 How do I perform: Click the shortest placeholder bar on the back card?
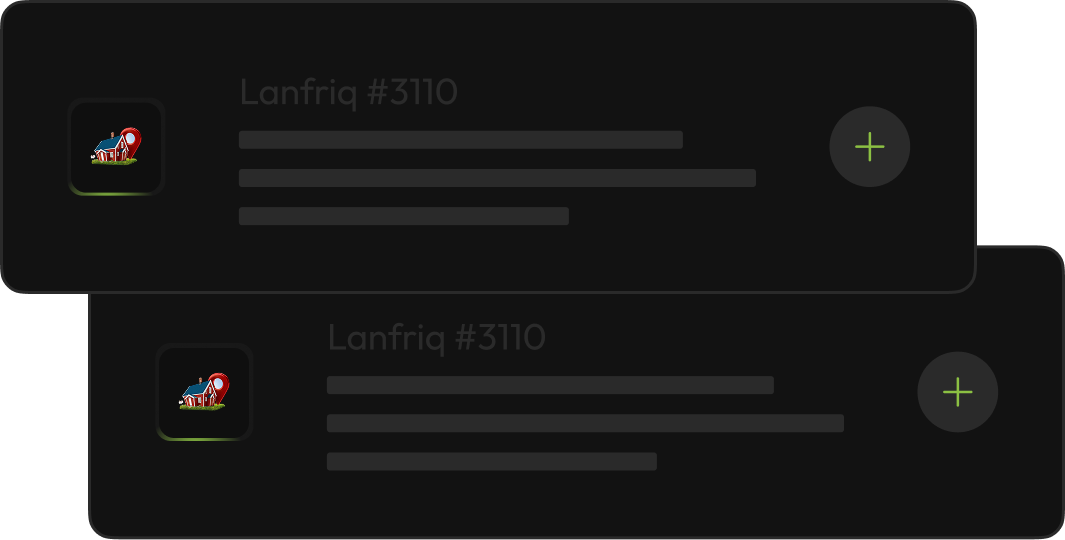coord(491,461)
